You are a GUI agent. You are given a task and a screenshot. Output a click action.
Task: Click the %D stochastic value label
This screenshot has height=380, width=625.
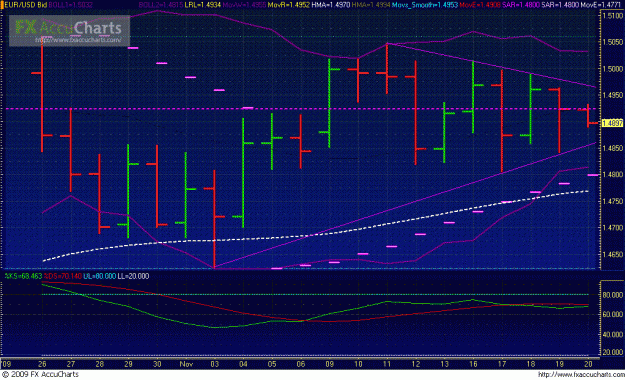click(x=63, y=276)
